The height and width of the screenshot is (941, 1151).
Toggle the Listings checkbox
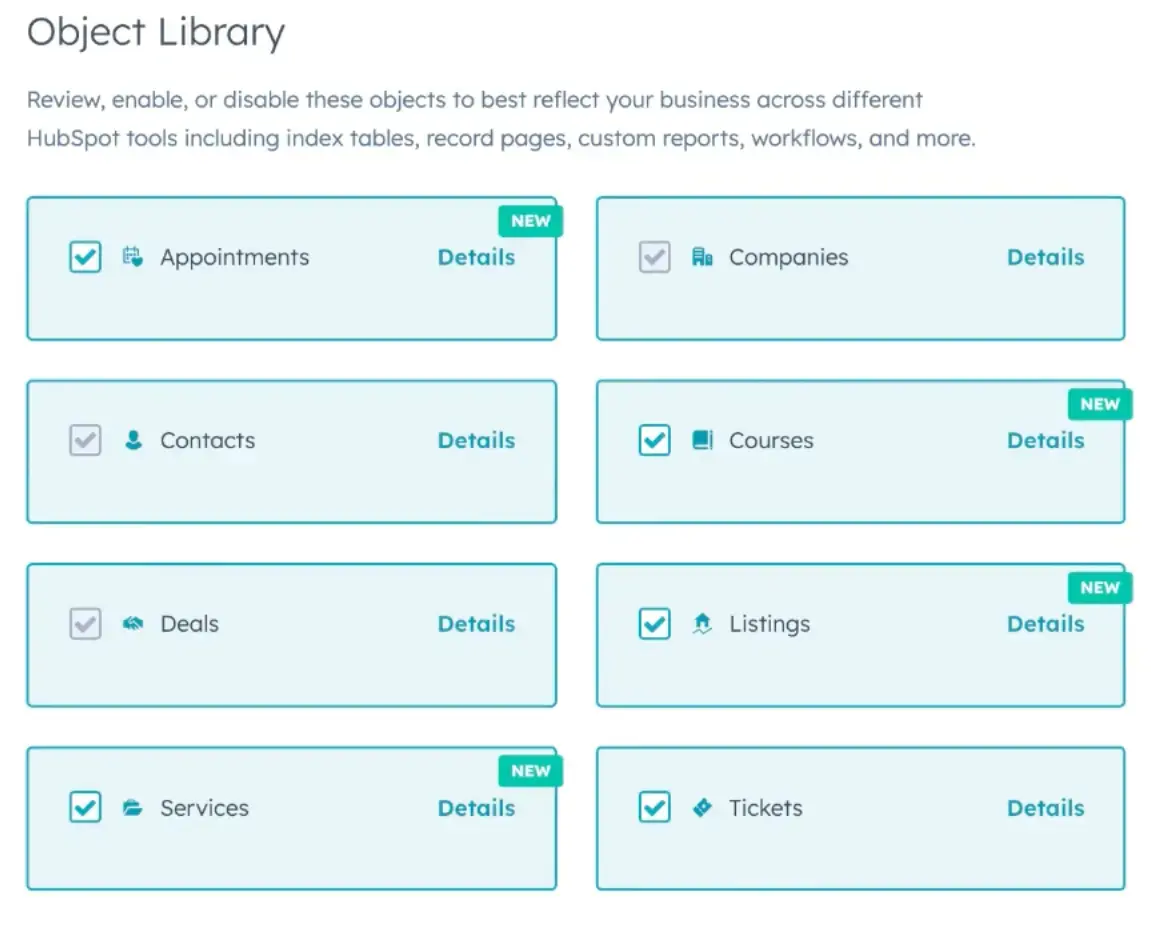point(654,624)
